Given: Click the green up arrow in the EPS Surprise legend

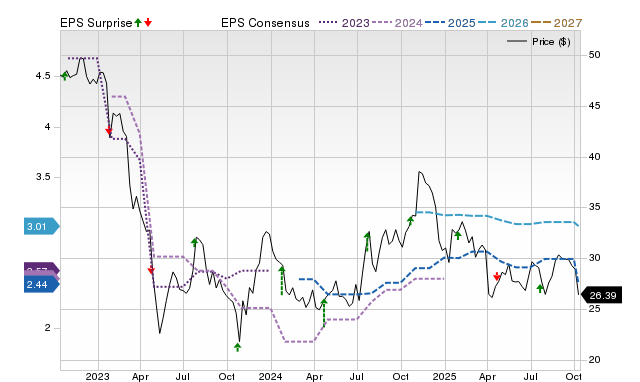Looking at the screenshot, I should tap(138, 22).
